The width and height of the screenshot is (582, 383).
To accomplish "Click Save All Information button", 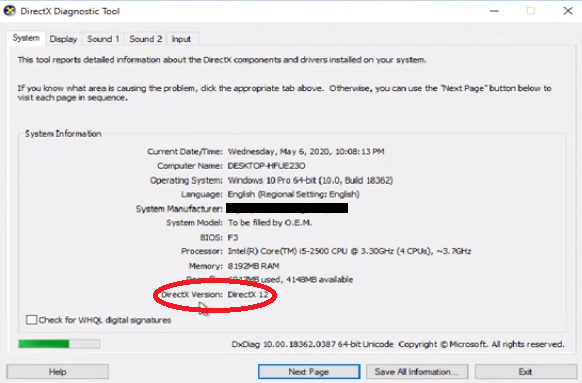I will tap(417, 371).
